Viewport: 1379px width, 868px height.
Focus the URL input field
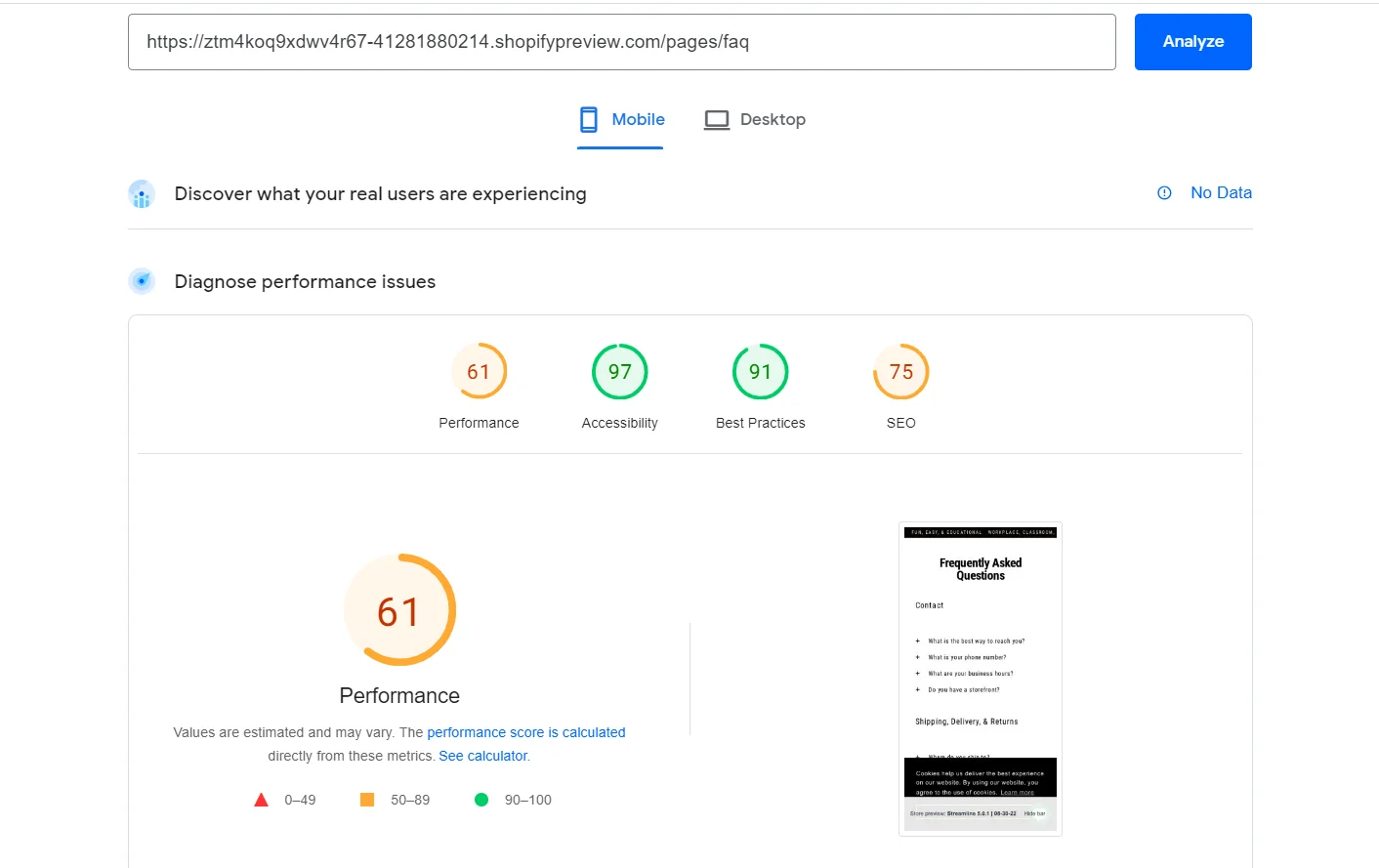pos(621,42)
